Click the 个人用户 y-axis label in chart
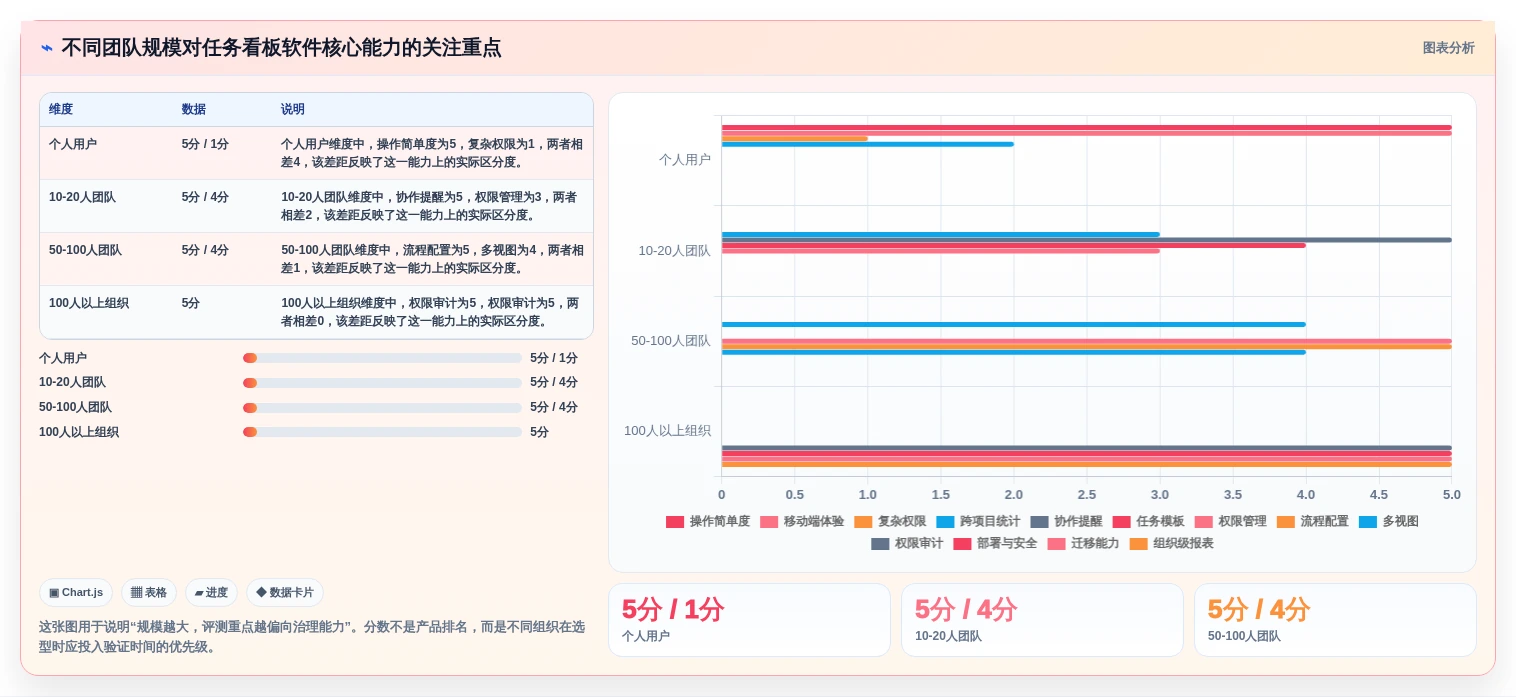 (x=685, y=160)
